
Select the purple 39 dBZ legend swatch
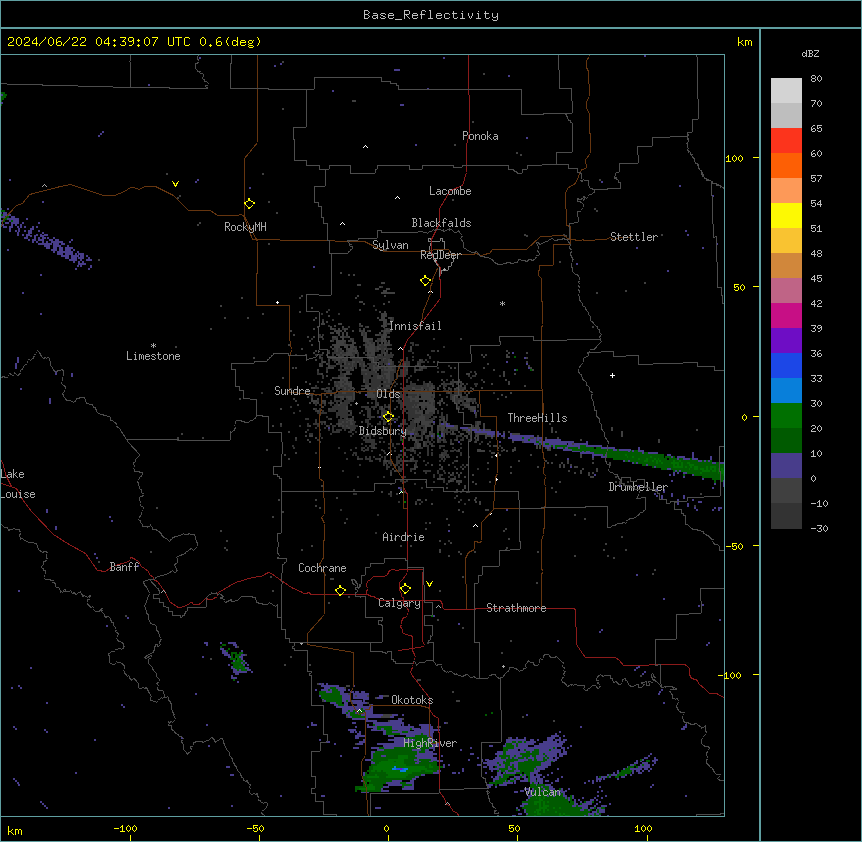pyautogui.click(x=786, y=341)
